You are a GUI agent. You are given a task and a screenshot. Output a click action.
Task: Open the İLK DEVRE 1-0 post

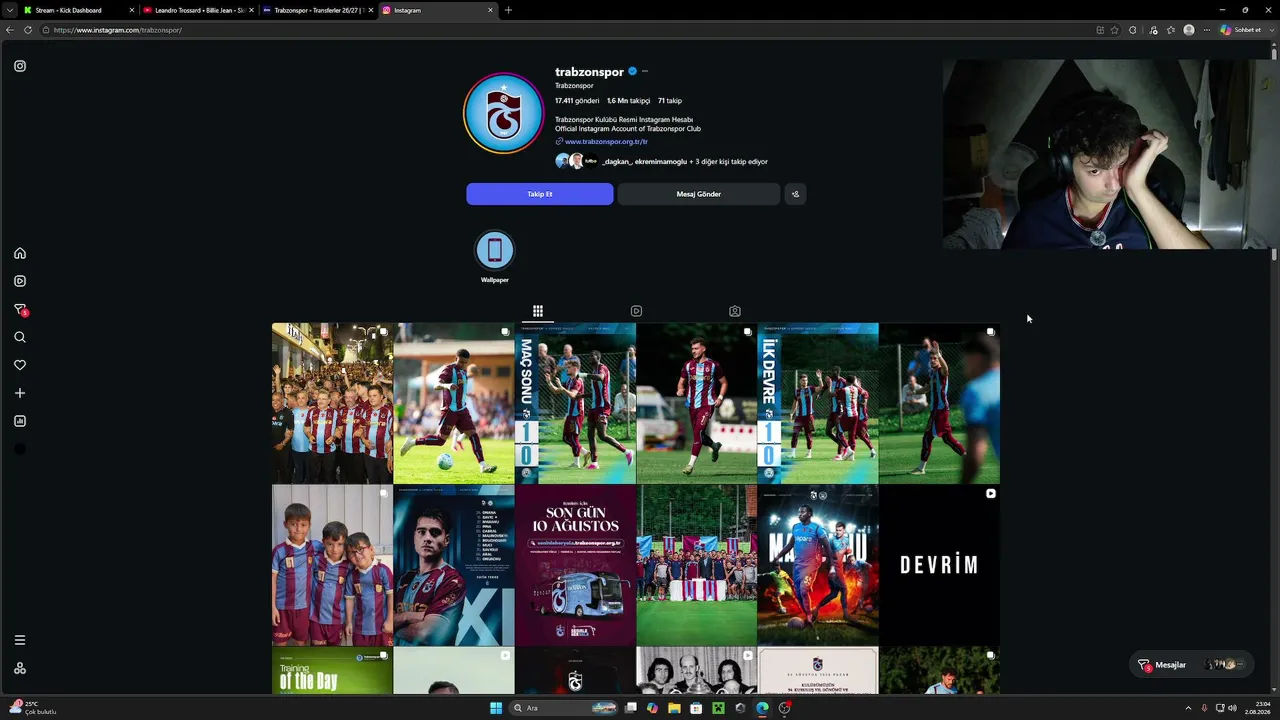tap(818, 403)
